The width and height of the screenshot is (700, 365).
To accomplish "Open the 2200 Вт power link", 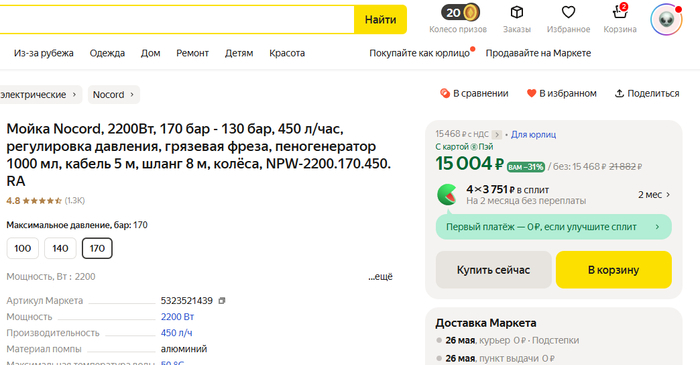I will coord(177,317).
